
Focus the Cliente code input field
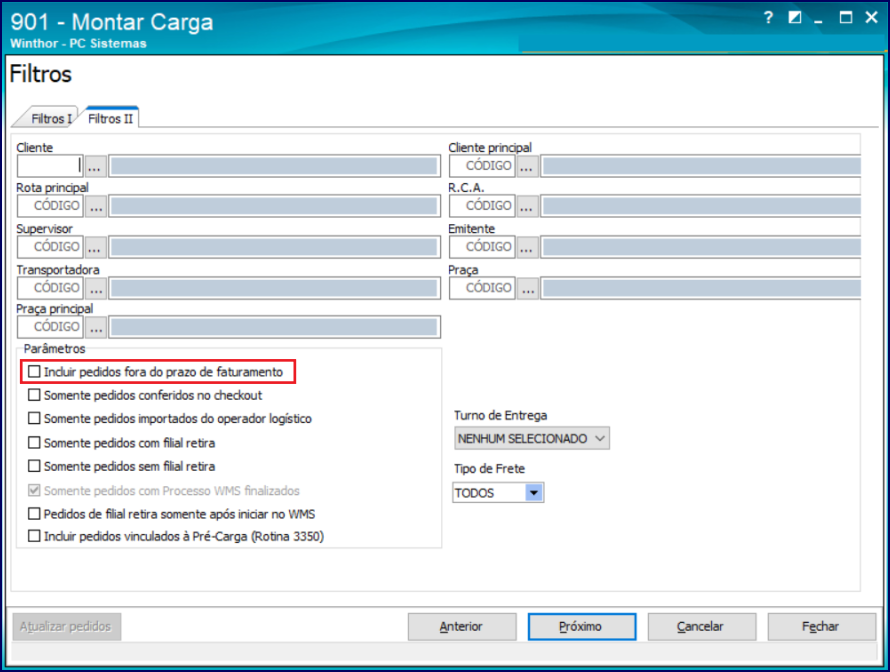click(51, 166)
